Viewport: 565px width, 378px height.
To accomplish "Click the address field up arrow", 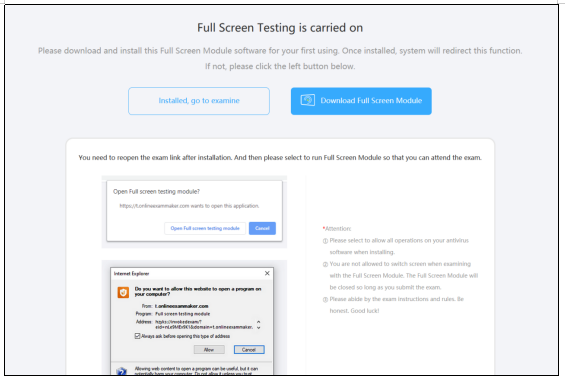I will pyautogui.click(x=258, y=321).
